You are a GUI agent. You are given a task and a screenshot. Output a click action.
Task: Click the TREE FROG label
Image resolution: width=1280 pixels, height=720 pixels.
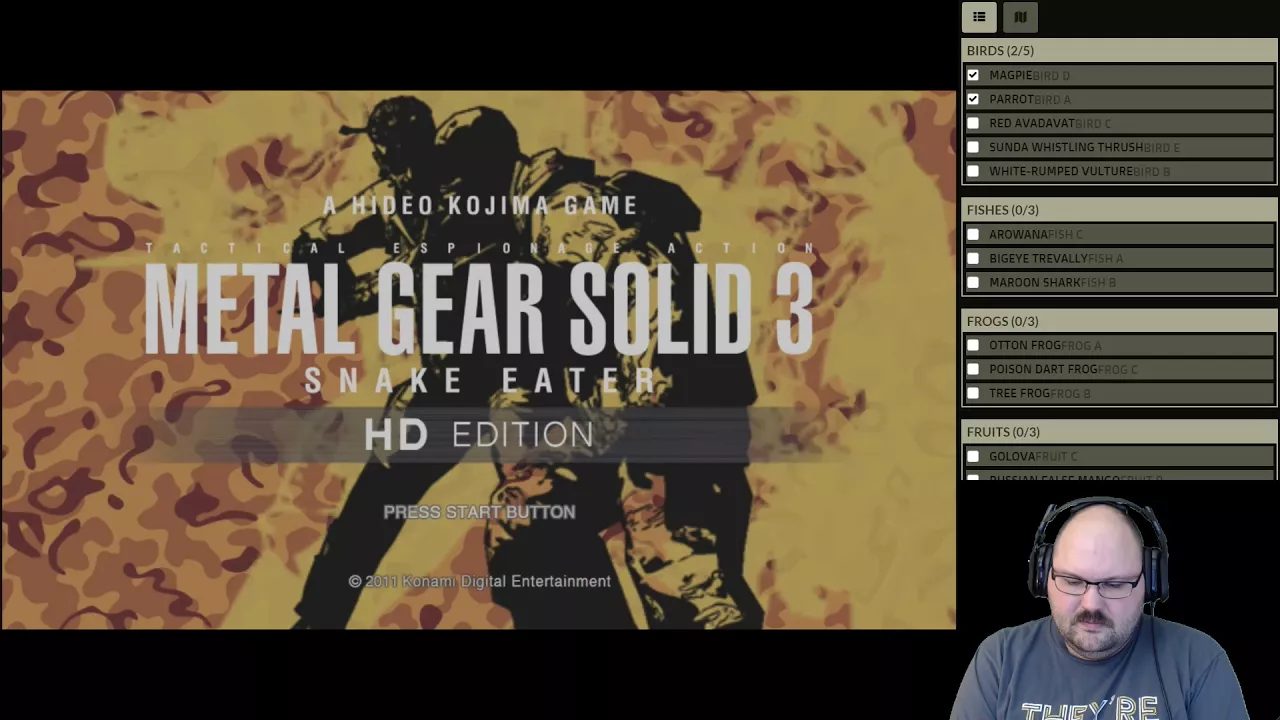pyautogui.click(x=1019, y=393)
